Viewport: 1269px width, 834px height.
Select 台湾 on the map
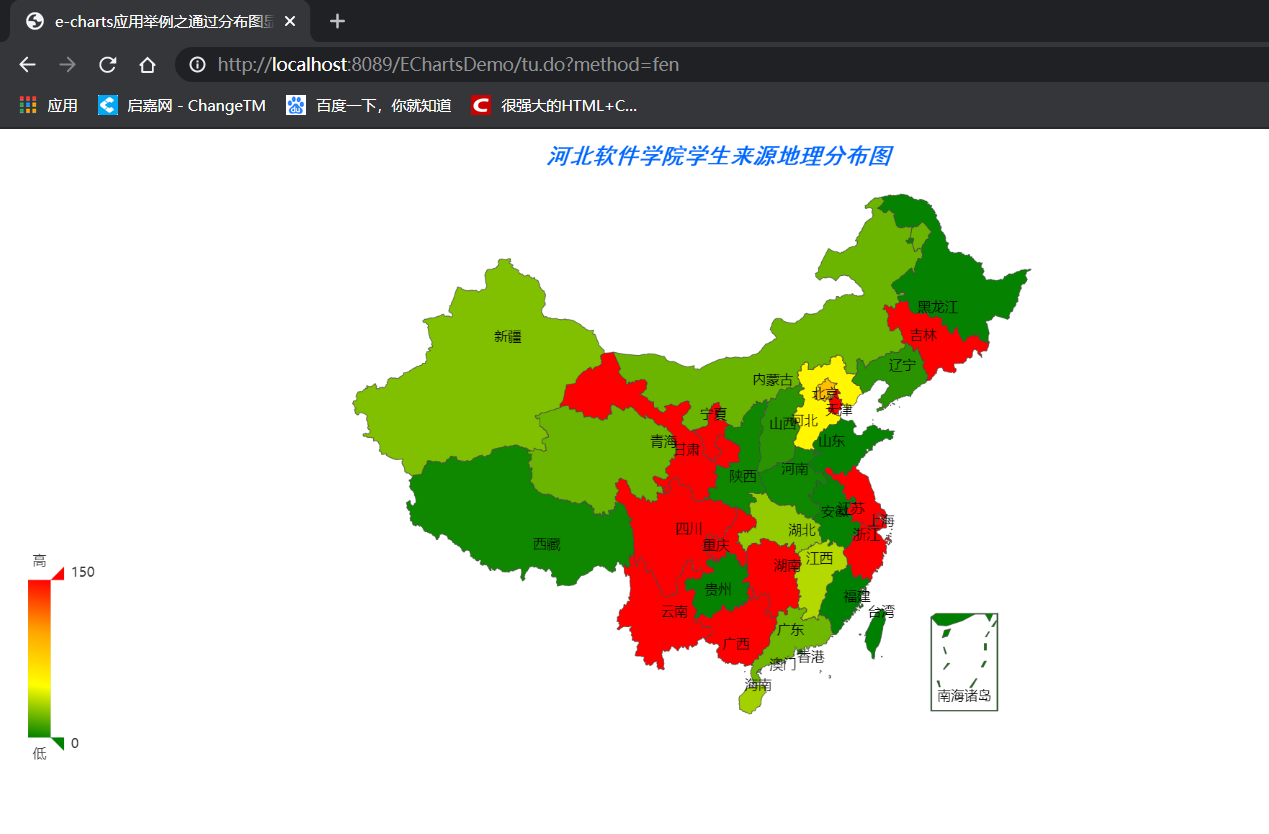pyautogui.click(x=876, y=630)
